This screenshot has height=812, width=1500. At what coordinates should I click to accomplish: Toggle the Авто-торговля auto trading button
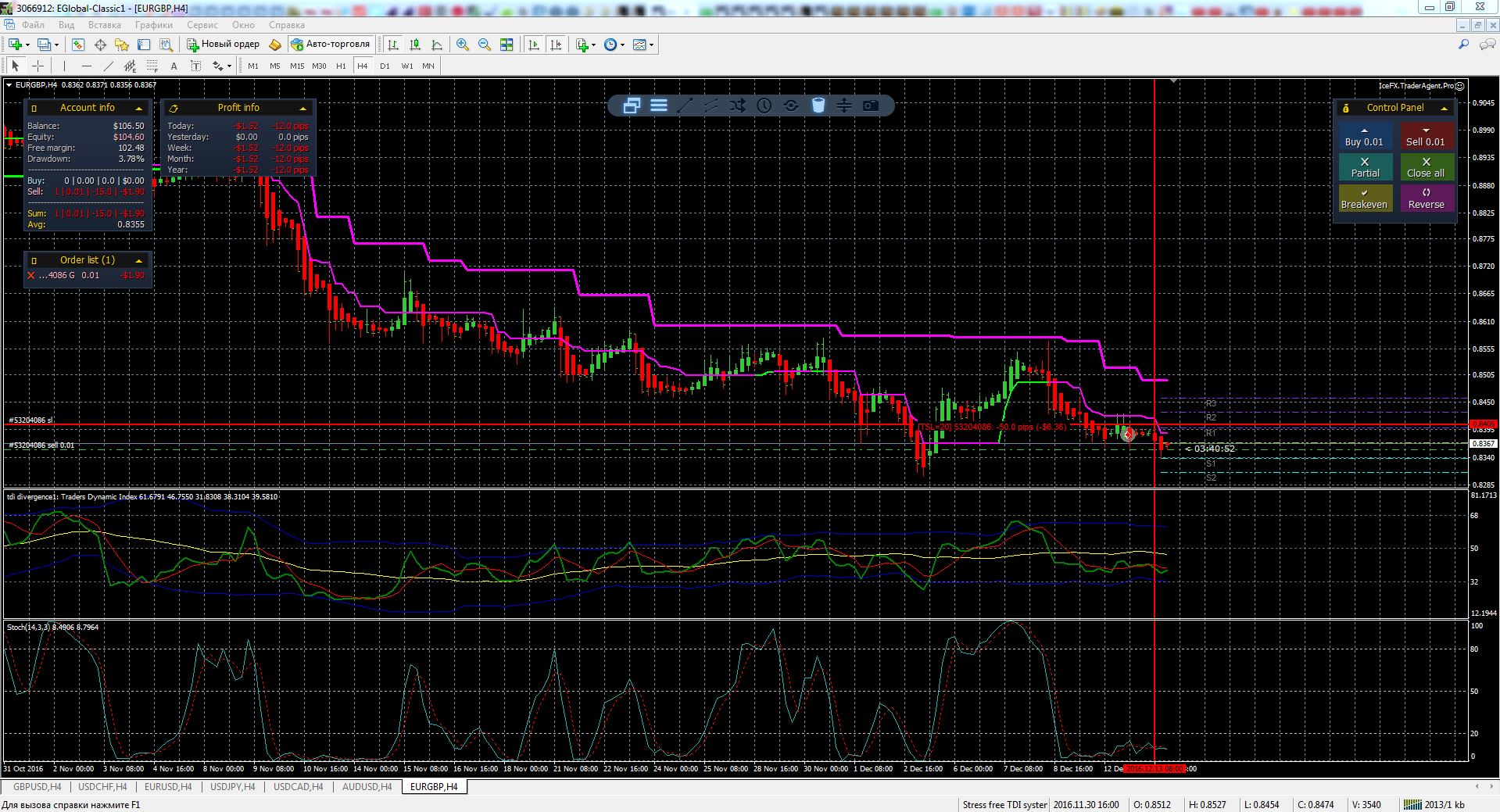pos(331,45)
